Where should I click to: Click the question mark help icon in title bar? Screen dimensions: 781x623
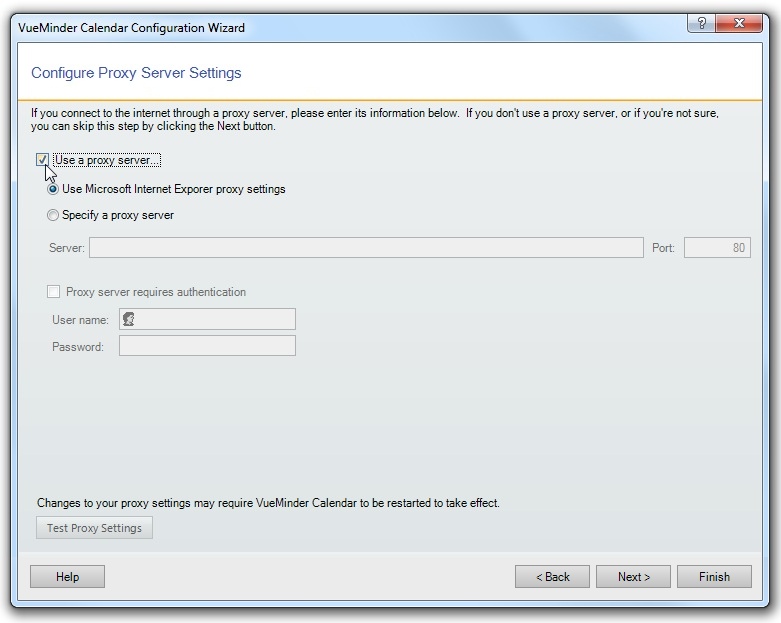click(x=702, y=23)
